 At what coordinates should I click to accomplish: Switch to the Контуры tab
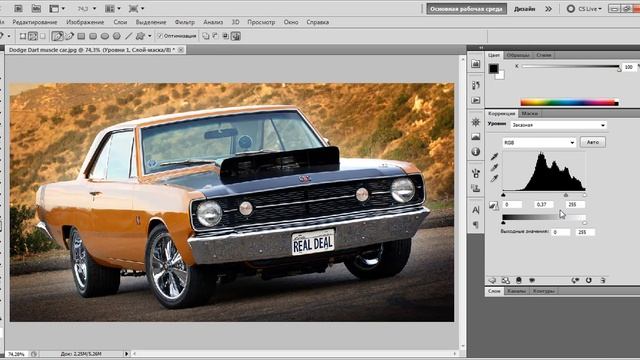click(544, 291)
